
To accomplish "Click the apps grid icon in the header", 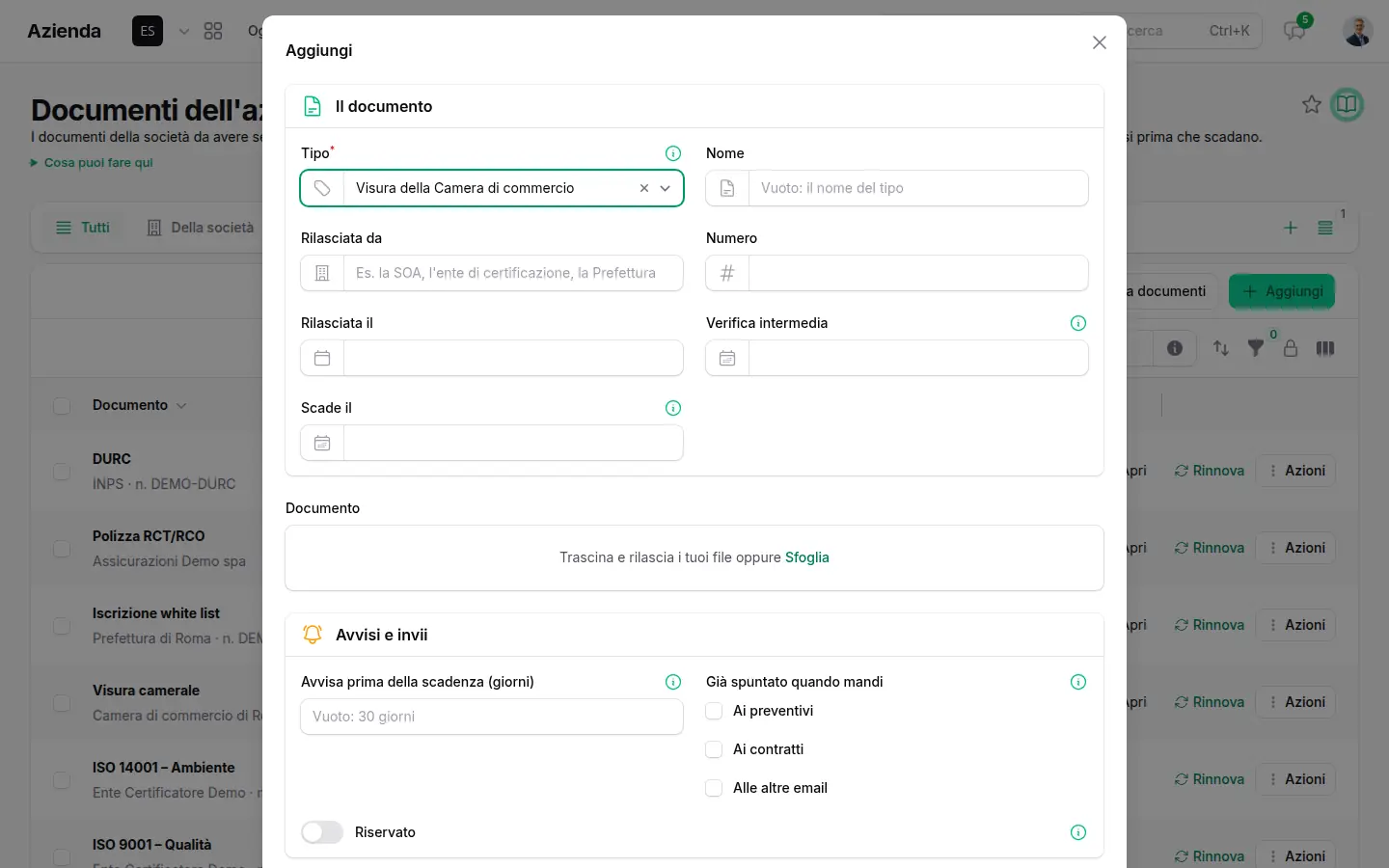I will click(213, 31).
